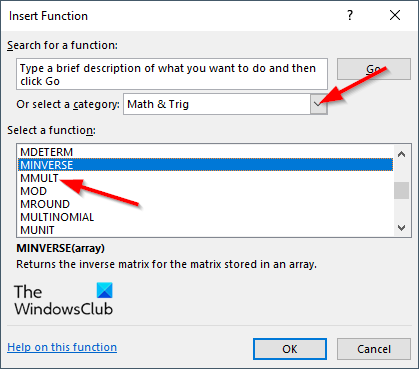Open the Help on this function link
The width and height of the screenshot is (419, 369).
pyautogui.click(x=62, y=347)
